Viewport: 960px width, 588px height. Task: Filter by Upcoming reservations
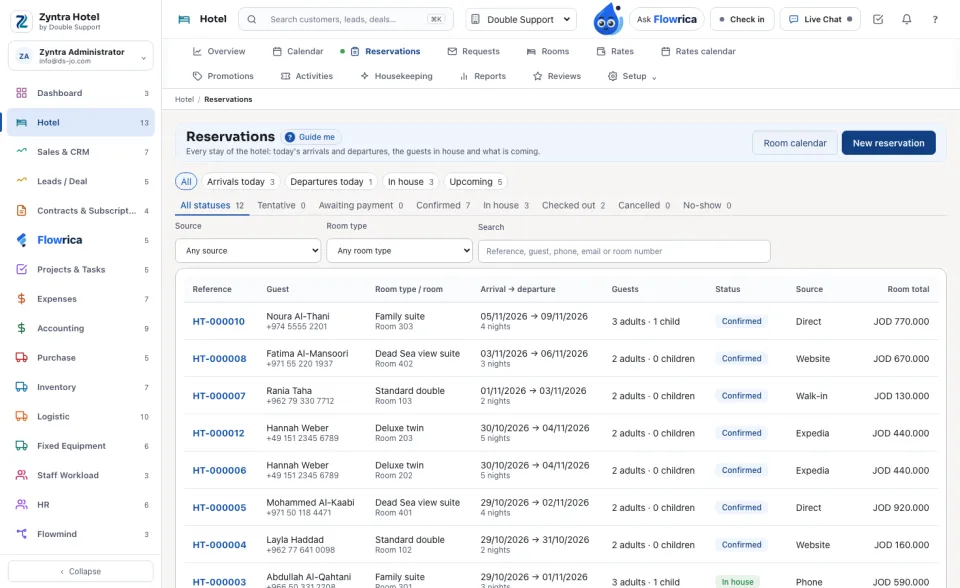pyautogui.click(x=476, y=182)
